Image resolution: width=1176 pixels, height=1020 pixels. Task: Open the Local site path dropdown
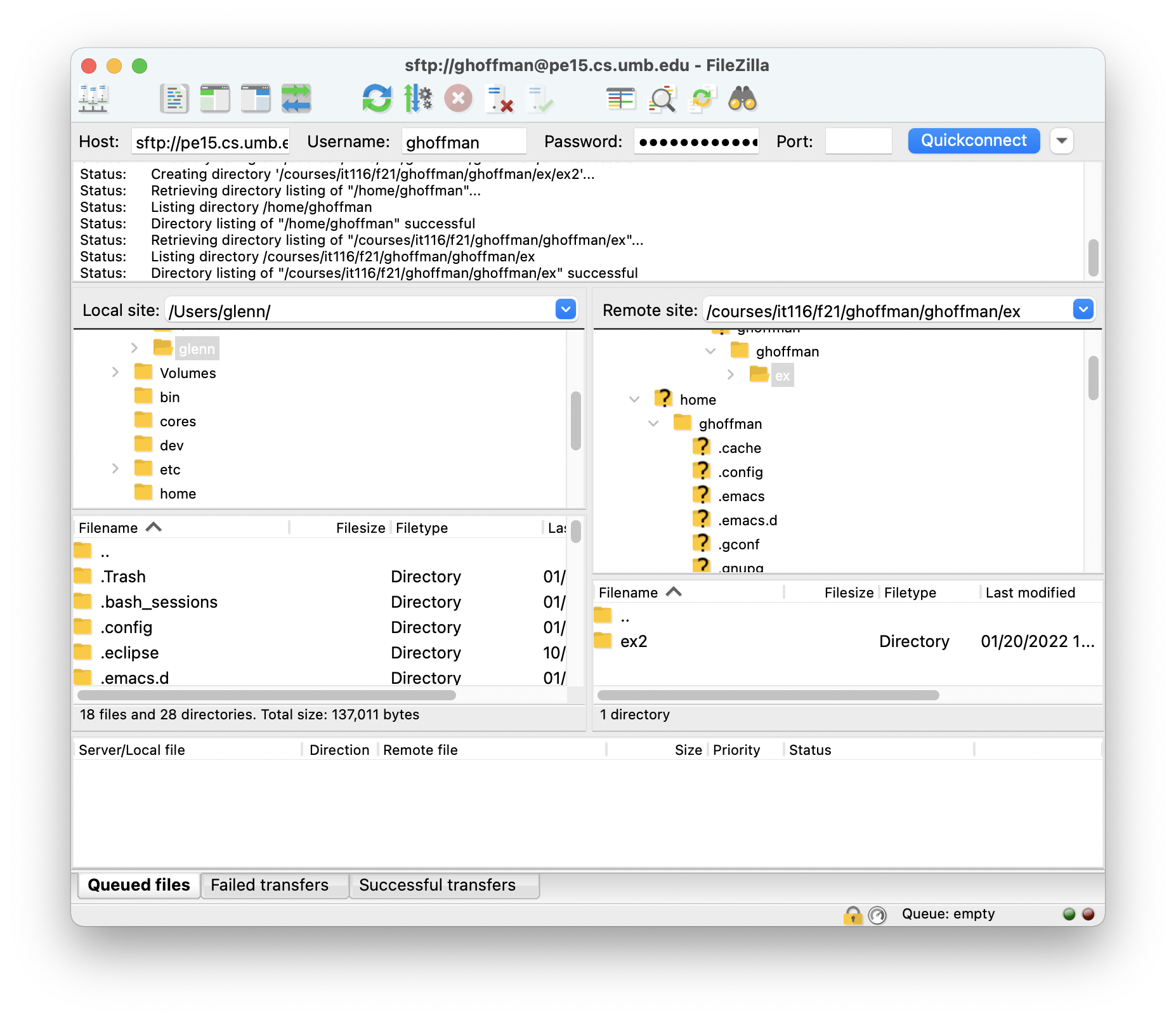coord(565,310)
